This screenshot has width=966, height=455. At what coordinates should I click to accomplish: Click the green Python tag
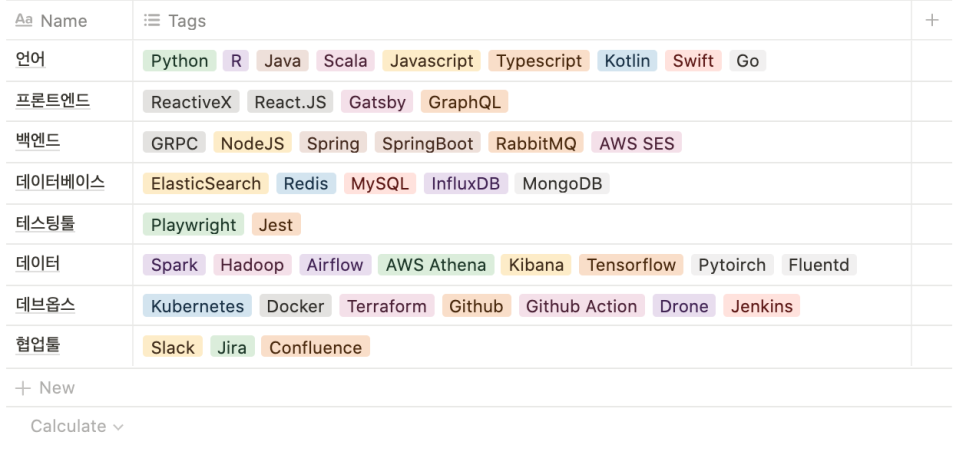(x=180, y=61)
